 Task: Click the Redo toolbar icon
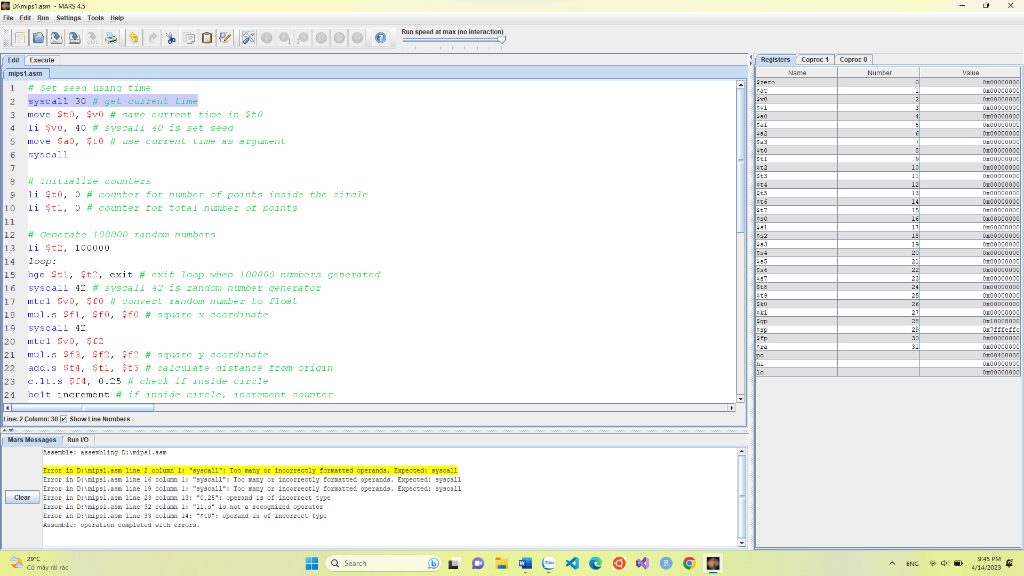[x=152, y=38]
